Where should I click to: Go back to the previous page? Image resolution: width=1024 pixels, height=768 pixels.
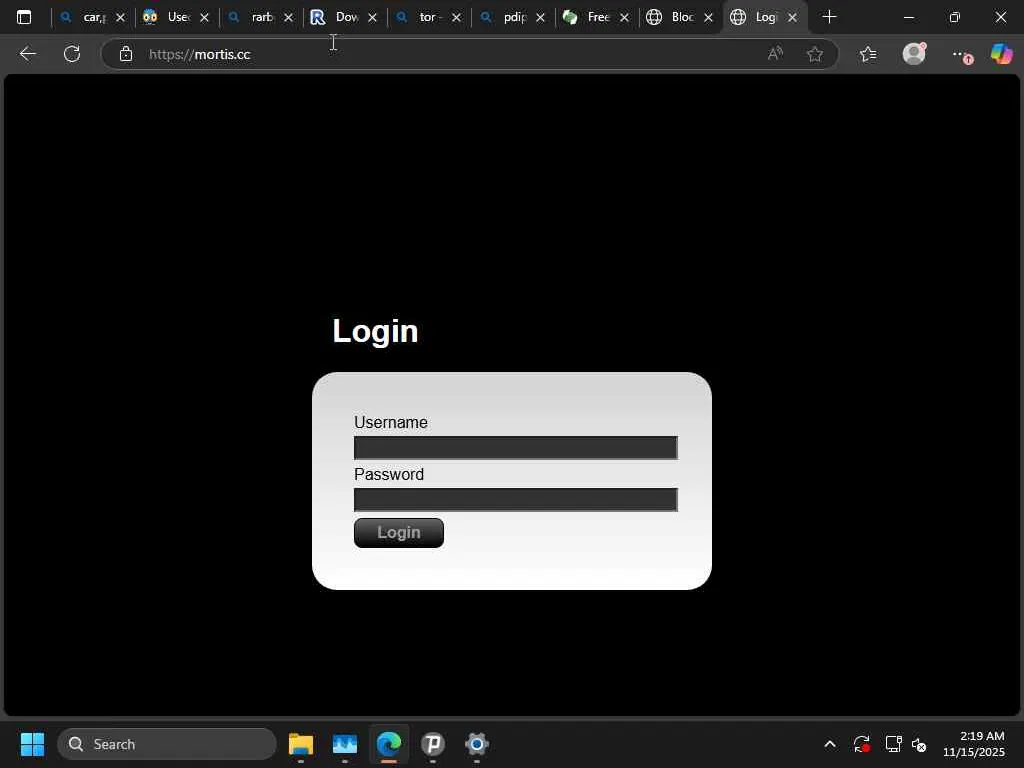tap(27, 54)
